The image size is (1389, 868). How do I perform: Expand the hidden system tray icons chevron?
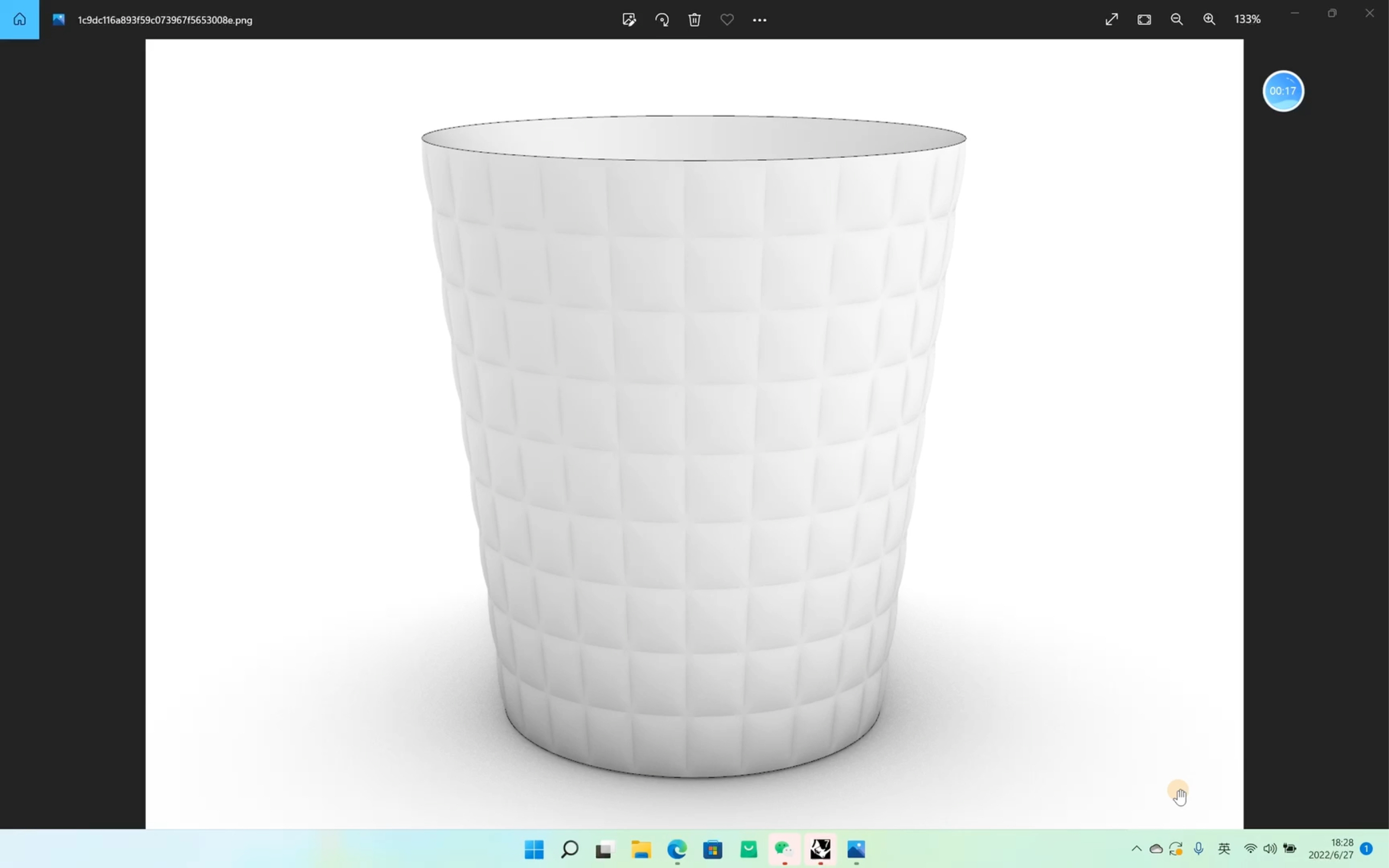point(1136,848)
